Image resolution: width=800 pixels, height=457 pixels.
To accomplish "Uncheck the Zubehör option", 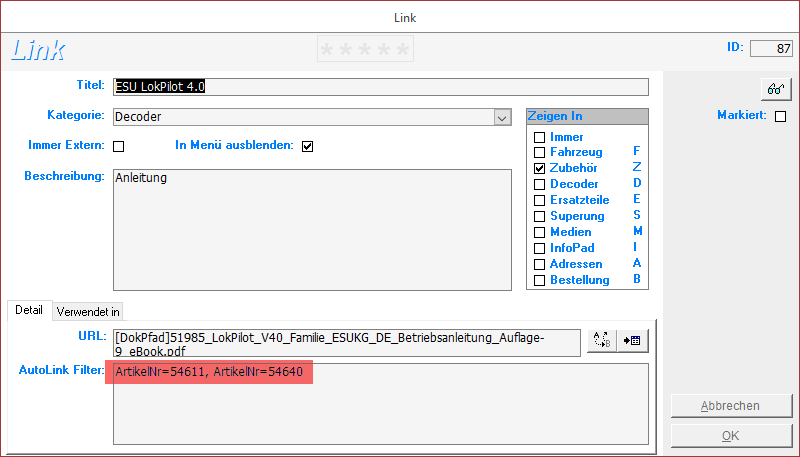I will click(x=539, y=168).
